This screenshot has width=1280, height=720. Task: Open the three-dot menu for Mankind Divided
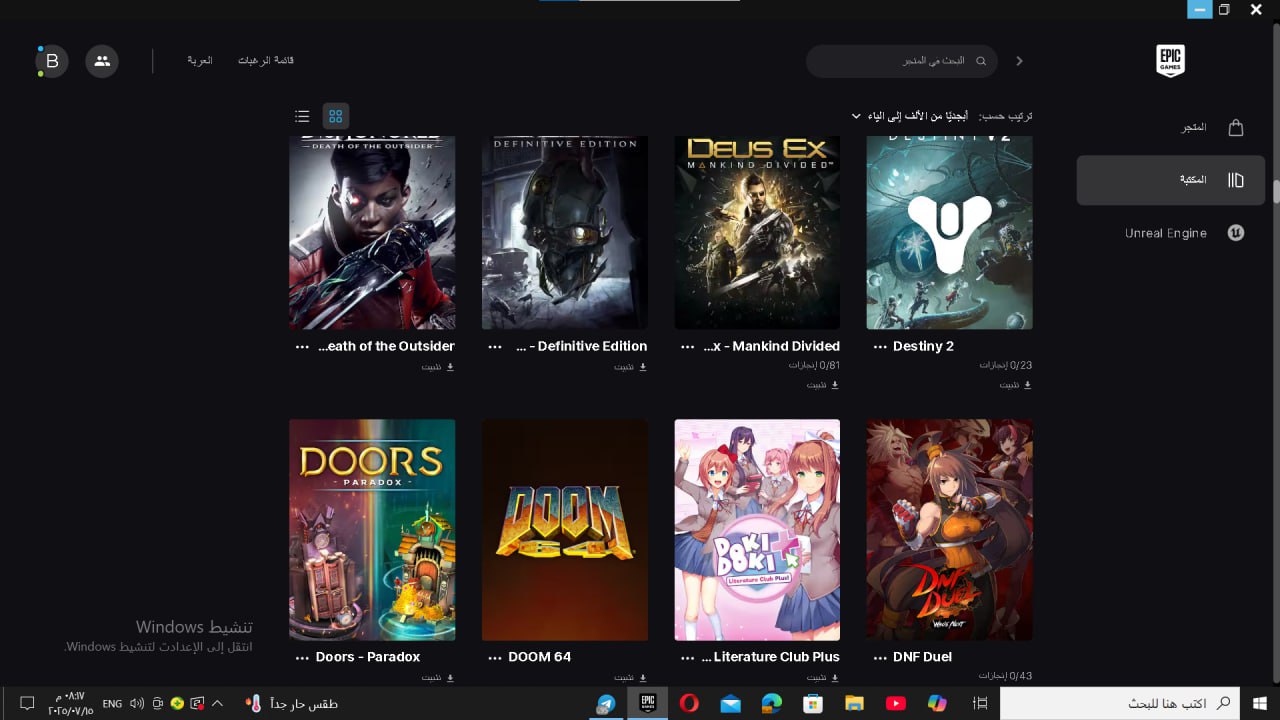point(688,347)
